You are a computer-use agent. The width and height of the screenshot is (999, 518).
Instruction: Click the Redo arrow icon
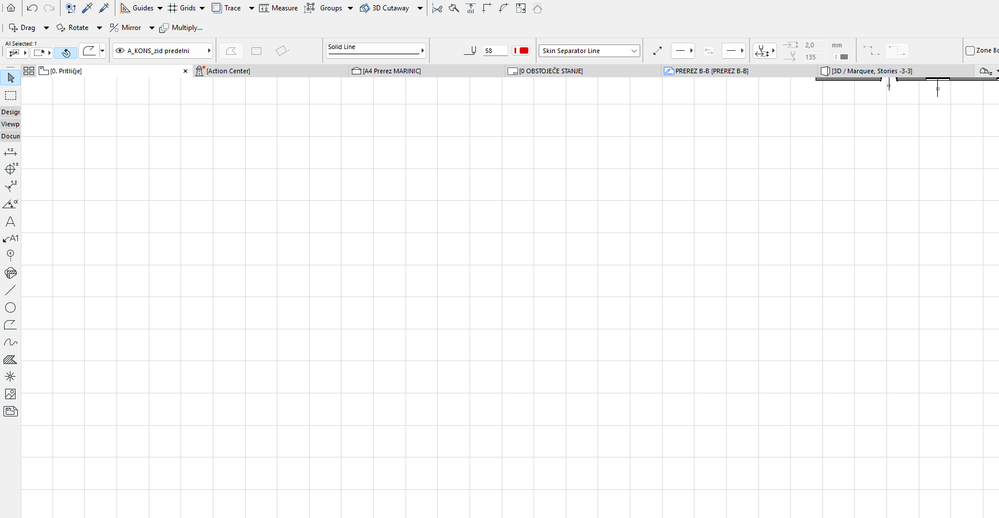pos(49,8)
